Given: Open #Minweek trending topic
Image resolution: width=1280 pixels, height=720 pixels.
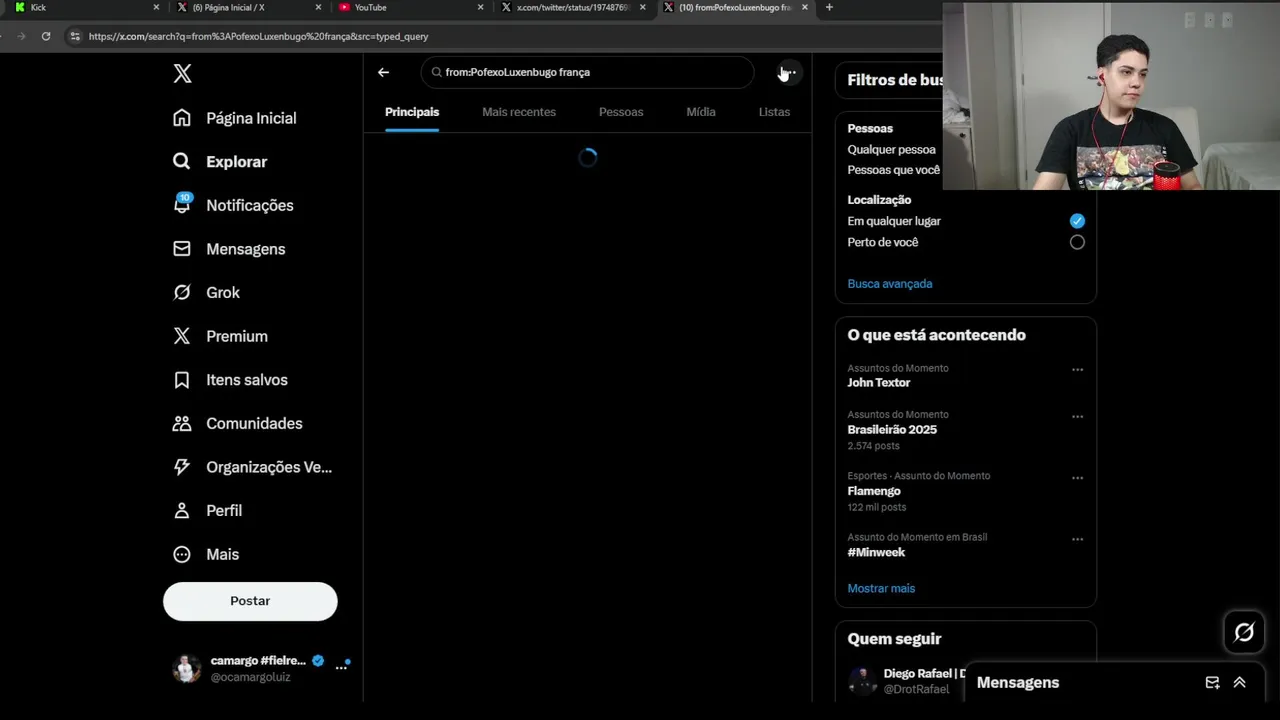Looking at the screenshot, I should coord(876,552).
